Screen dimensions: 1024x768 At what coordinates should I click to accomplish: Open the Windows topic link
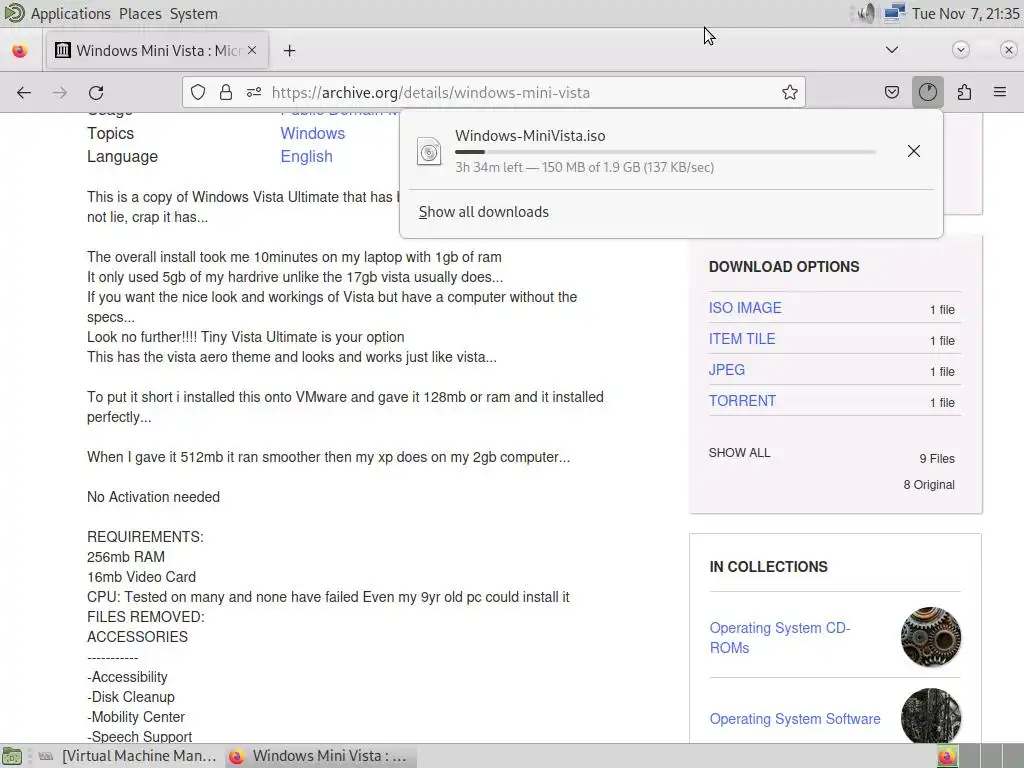(313, 133)
